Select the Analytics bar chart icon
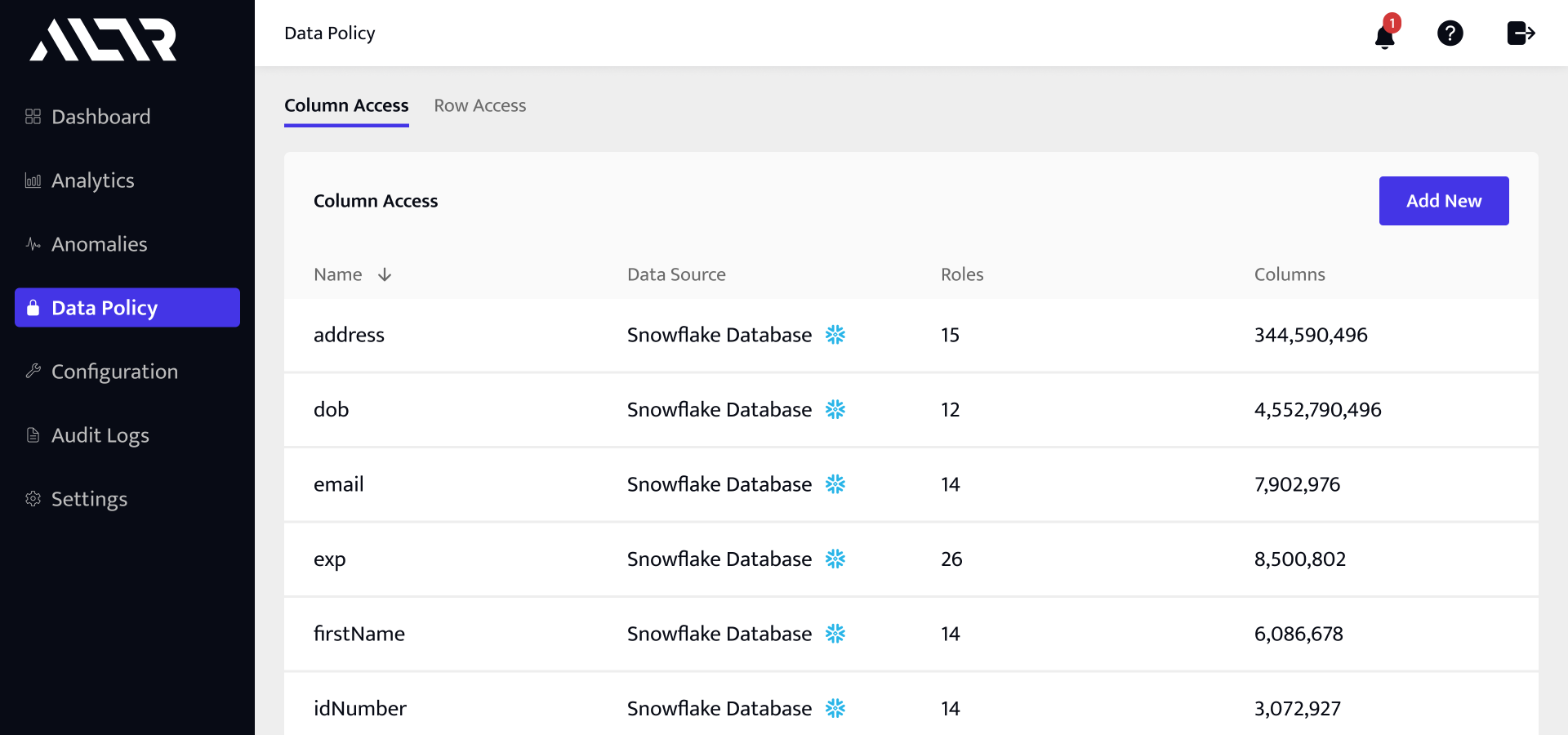This screenshot has height=735, width=1568. [x=33, y=180]
